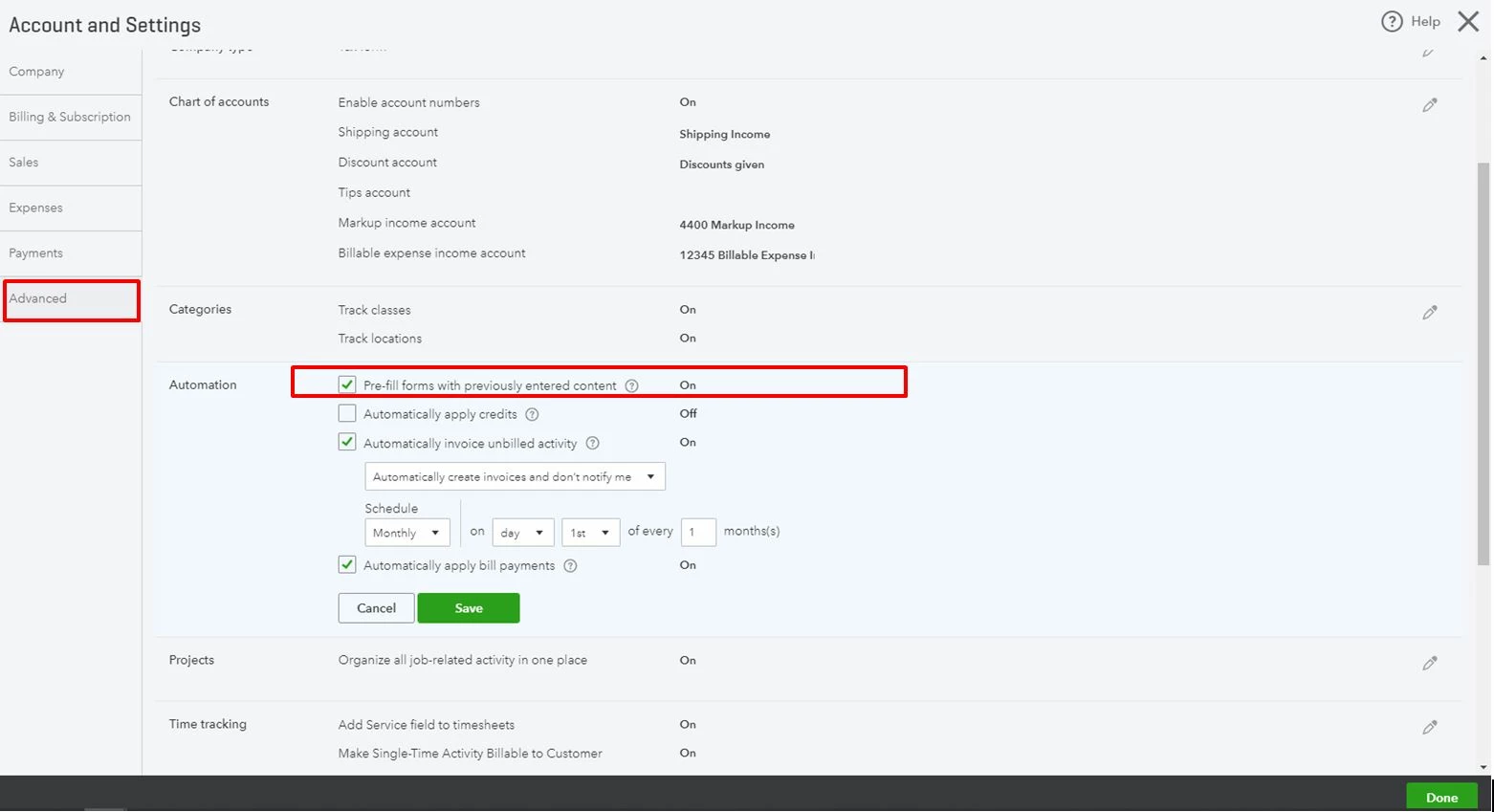This screenshot has width=1494, height=812.
Task: Show help for Automatically apply credits
Action: click(532, 415)
